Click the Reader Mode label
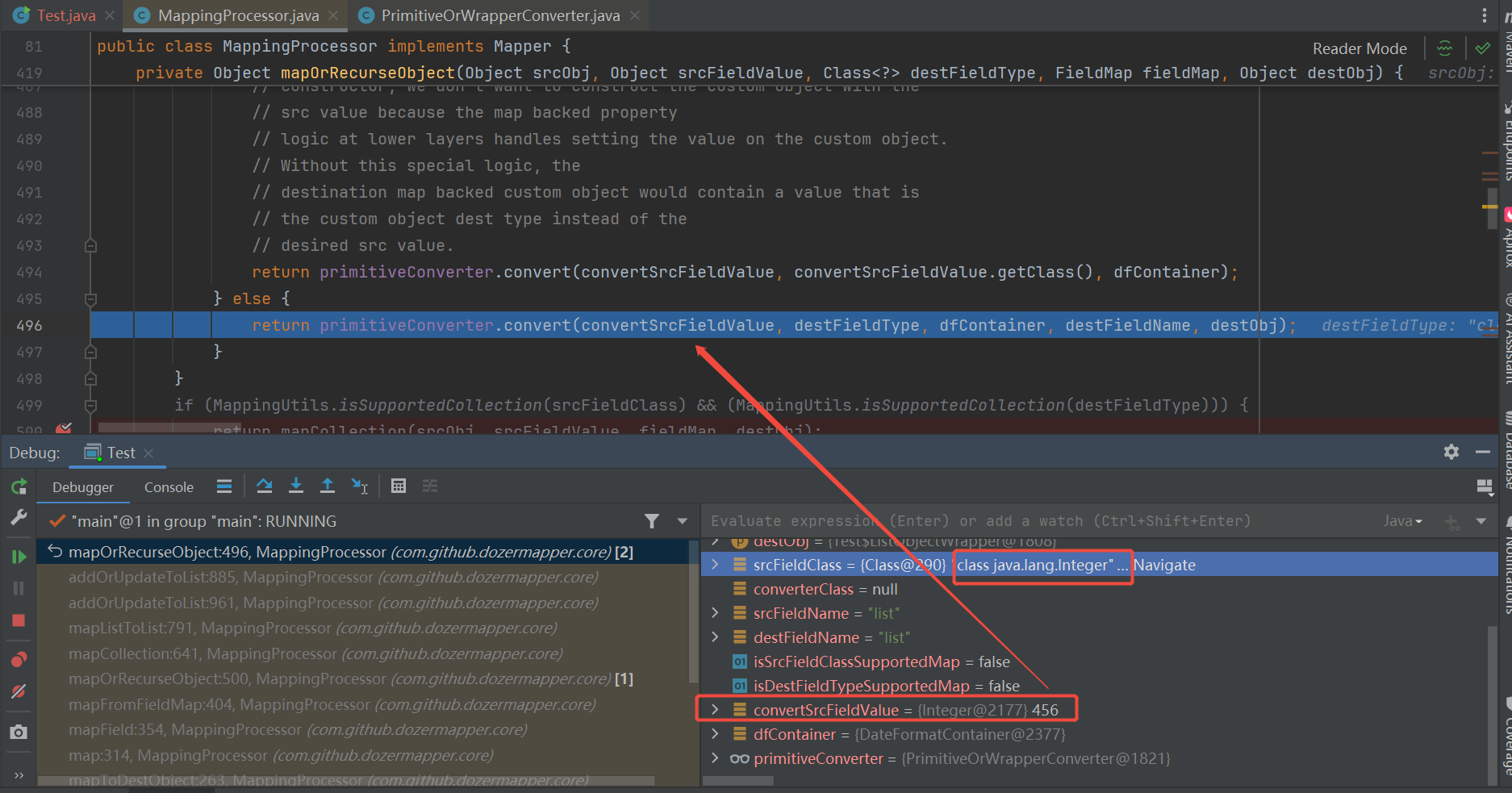Image resolution: width=1512 pixels, height=793 pixels. [1359, 48]
